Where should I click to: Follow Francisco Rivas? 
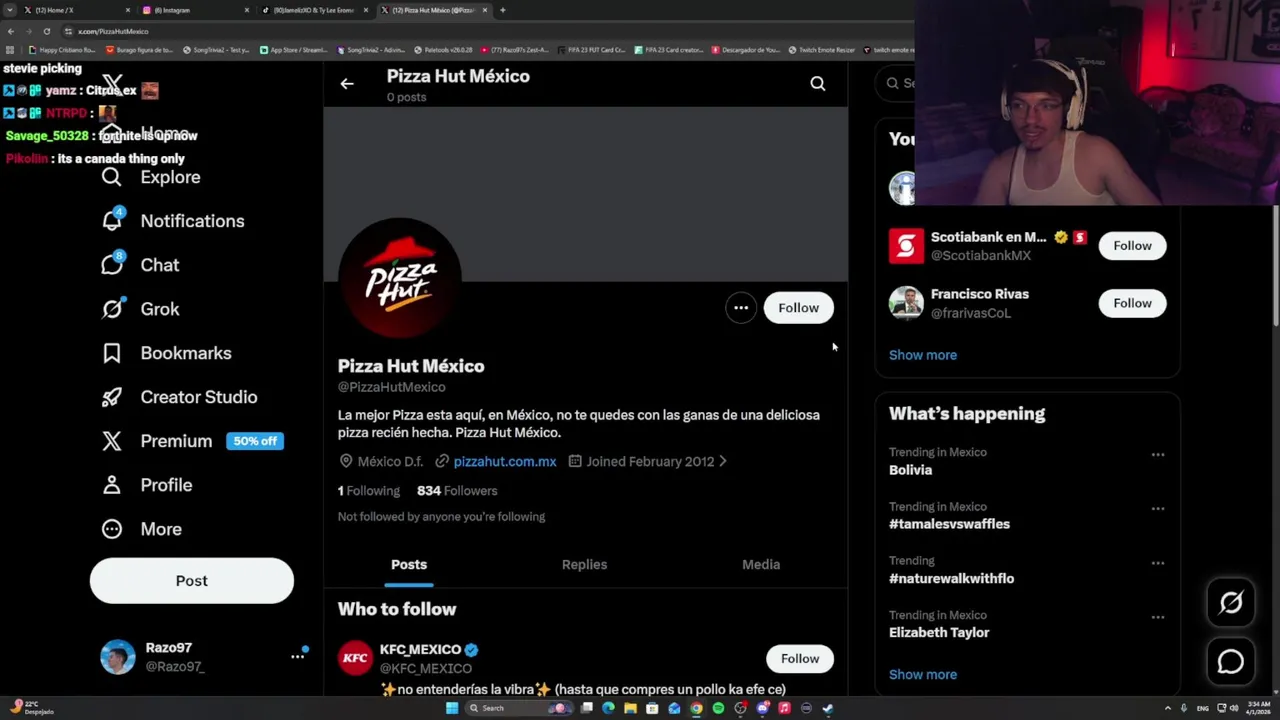[x=1132, y=303]
